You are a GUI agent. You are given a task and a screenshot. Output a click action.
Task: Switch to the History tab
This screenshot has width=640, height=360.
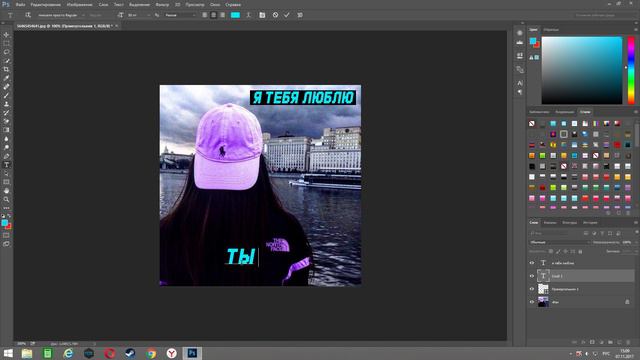[590, 223]
